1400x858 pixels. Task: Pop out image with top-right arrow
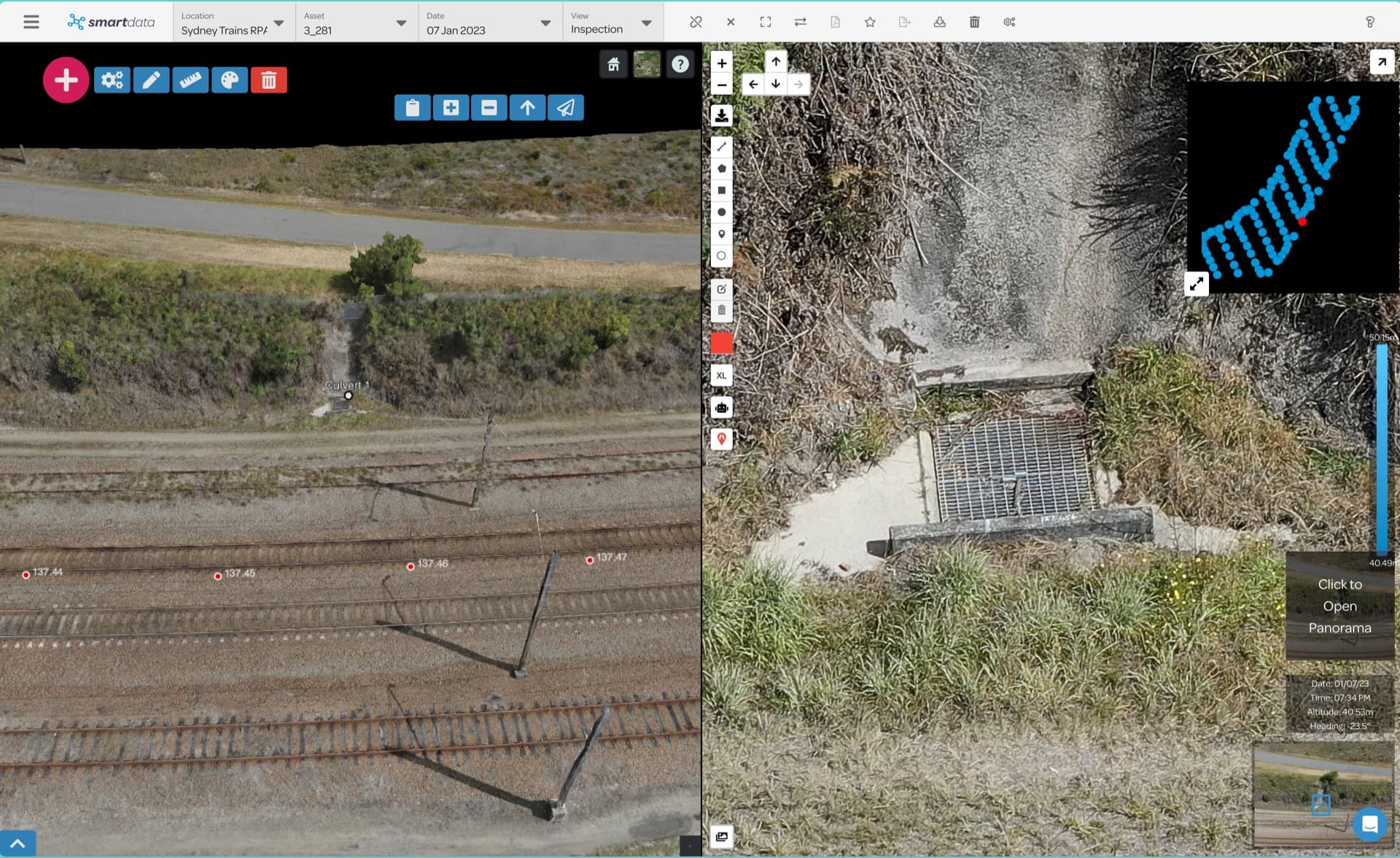pyautogui.click(x=1382, y=62)
